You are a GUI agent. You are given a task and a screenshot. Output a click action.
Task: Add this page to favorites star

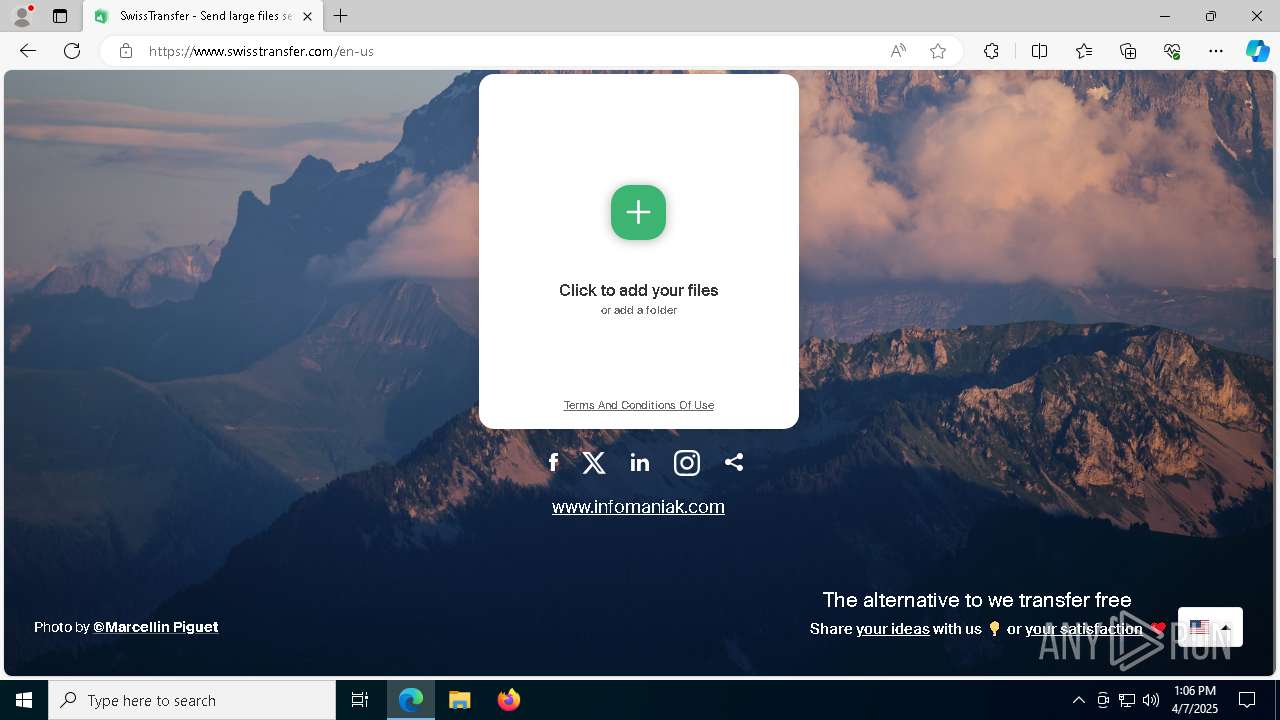[x=938, y=51]
